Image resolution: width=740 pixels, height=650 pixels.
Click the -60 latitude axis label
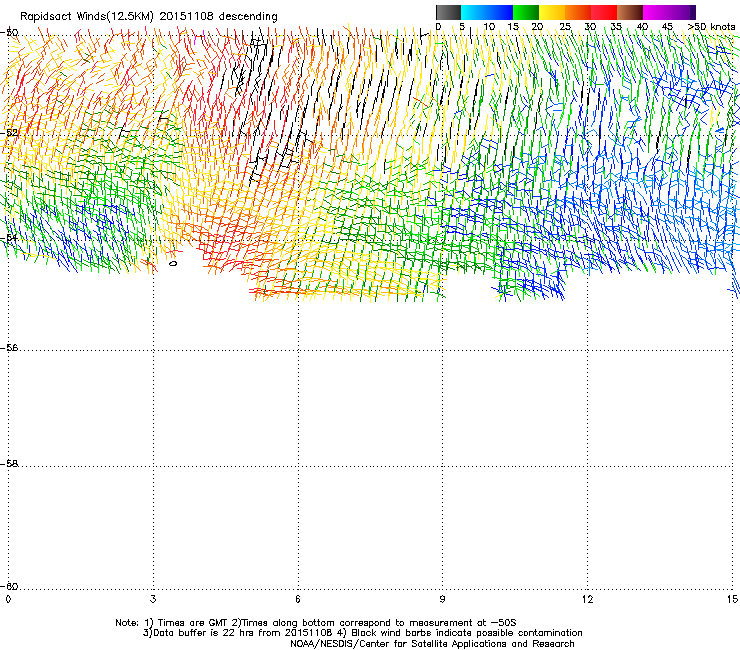coord(9,586)
